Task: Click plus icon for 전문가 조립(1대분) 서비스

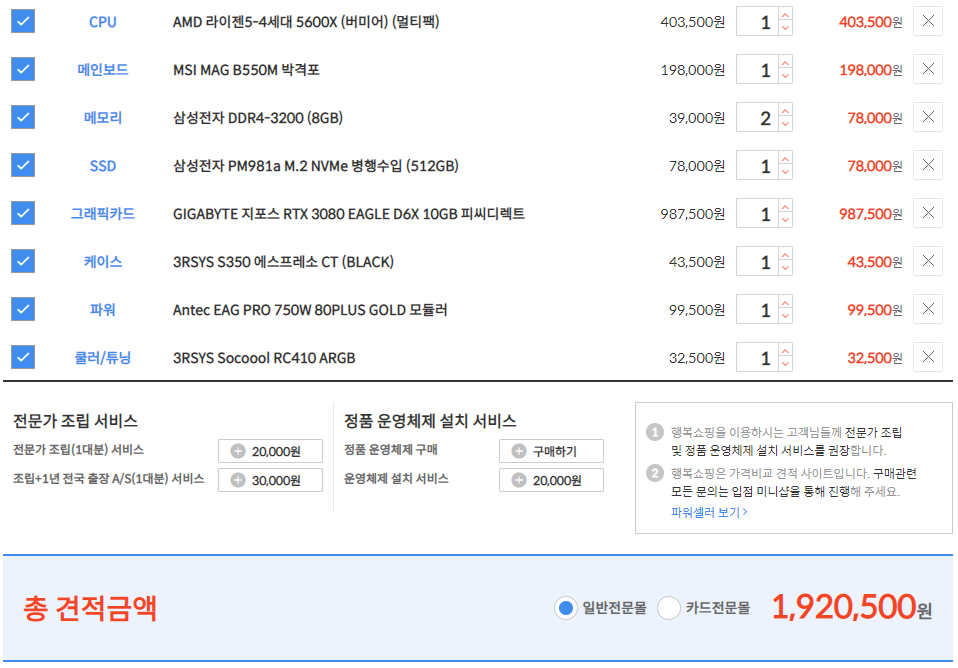Action: click(x=238, y=452)
